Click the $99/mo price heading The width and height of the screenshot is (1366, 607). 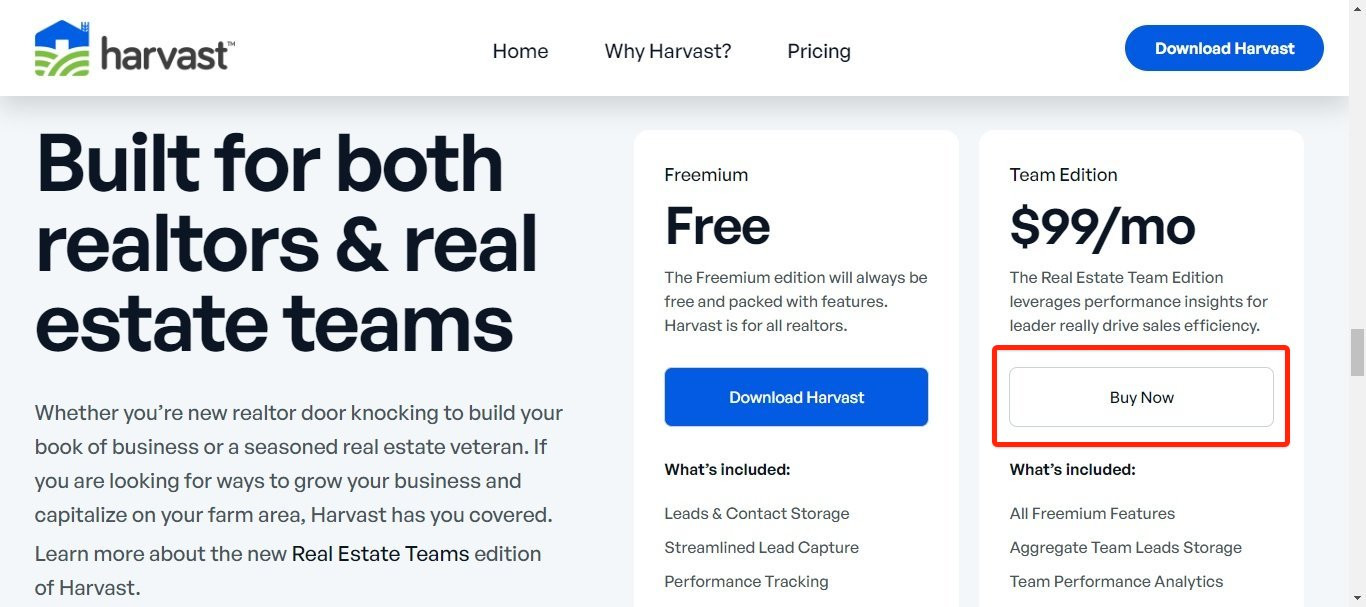point(1102,226)
